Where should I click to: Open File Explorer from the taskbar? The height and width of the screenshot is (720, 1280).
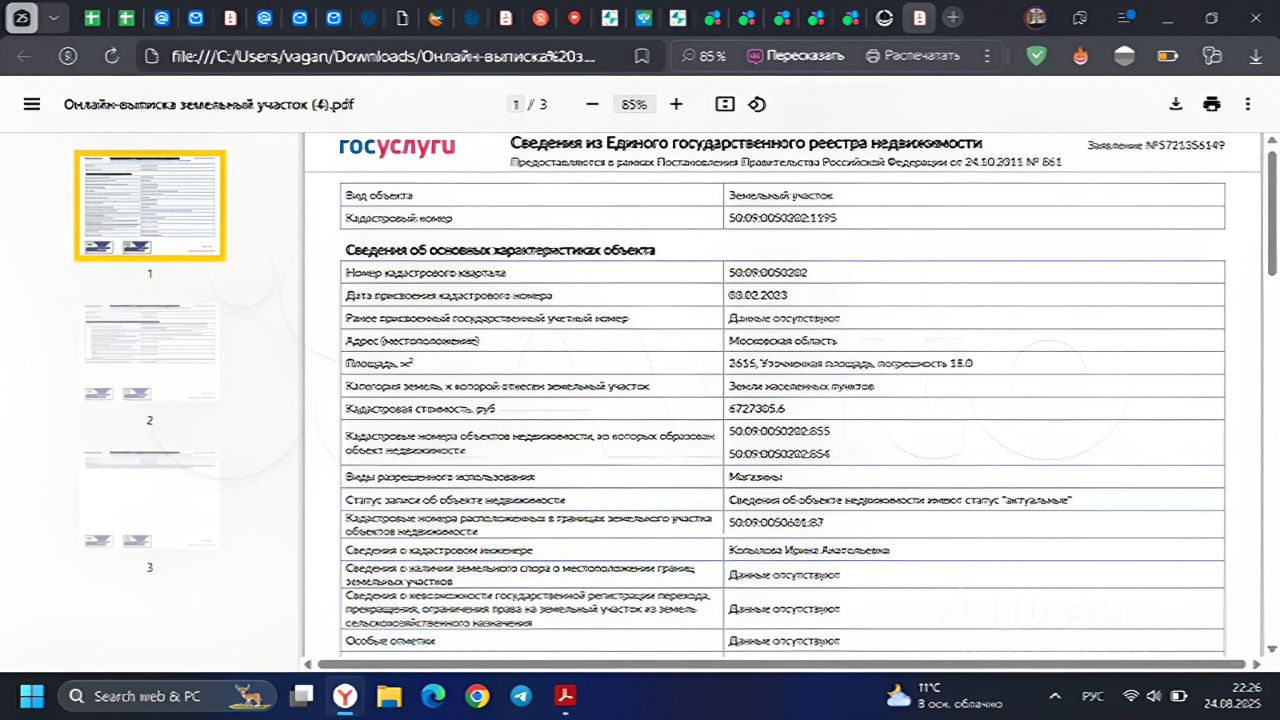point(388,696)
